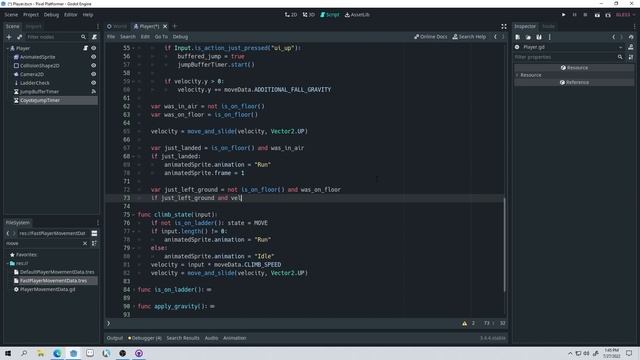Open the Debugger (4) bottom panel
Viewport: 640px width, 360px height.
pyautogui.click(x=144, y=338)
